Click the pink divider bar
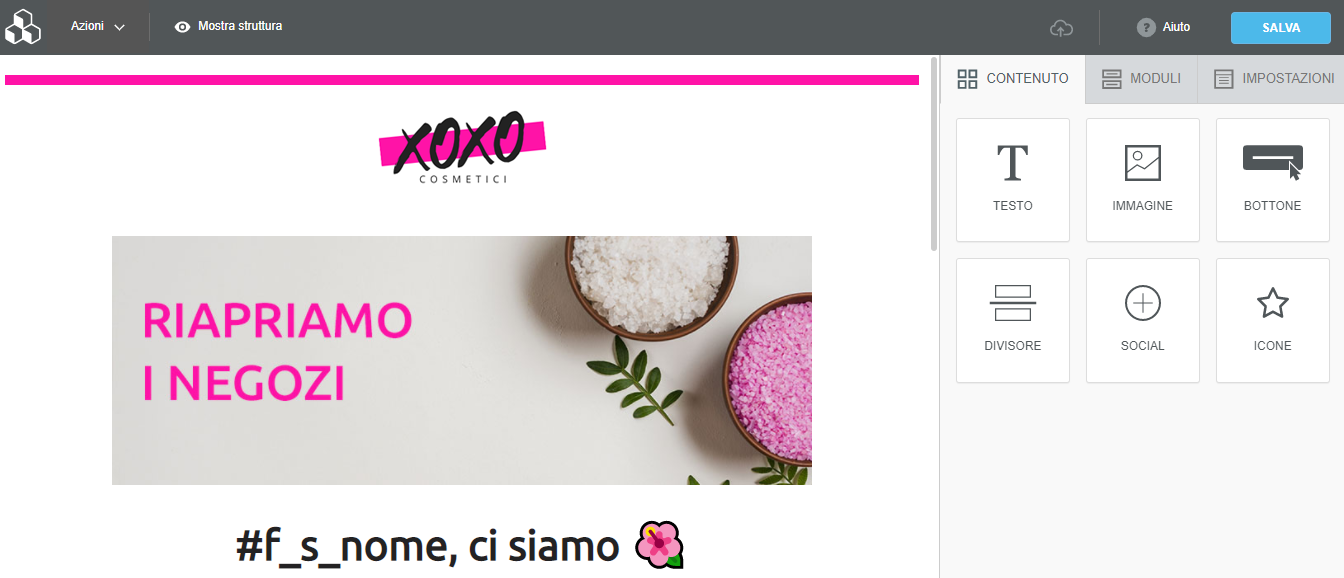Image resolution: width=1344 pixels, height=578 pixels. [462, 80]
